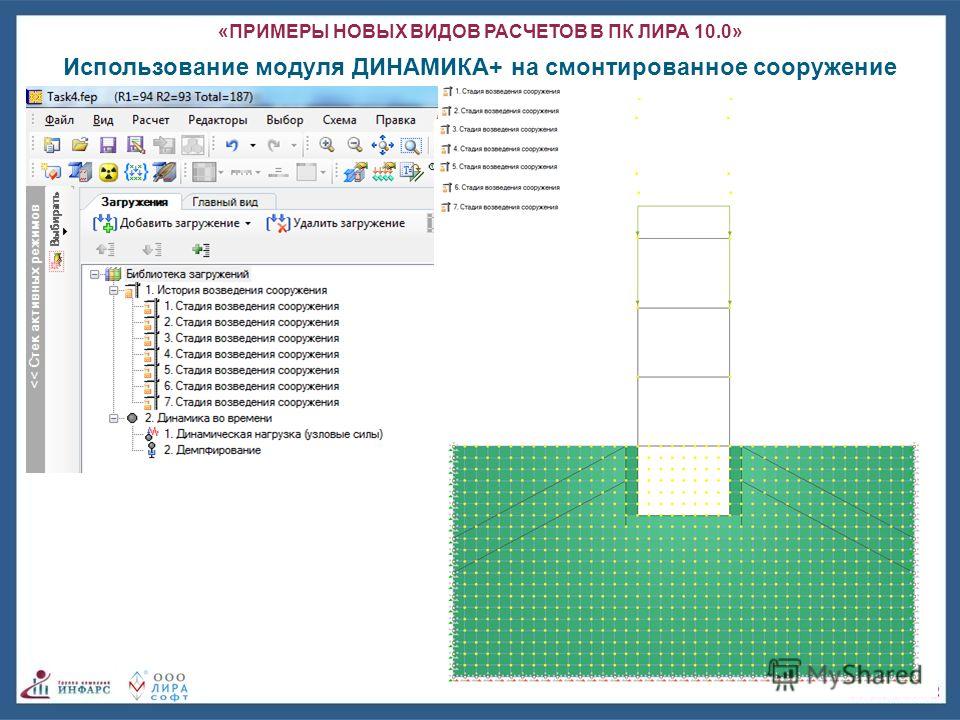Click the Open folder toolbar icon

[80, 145]
